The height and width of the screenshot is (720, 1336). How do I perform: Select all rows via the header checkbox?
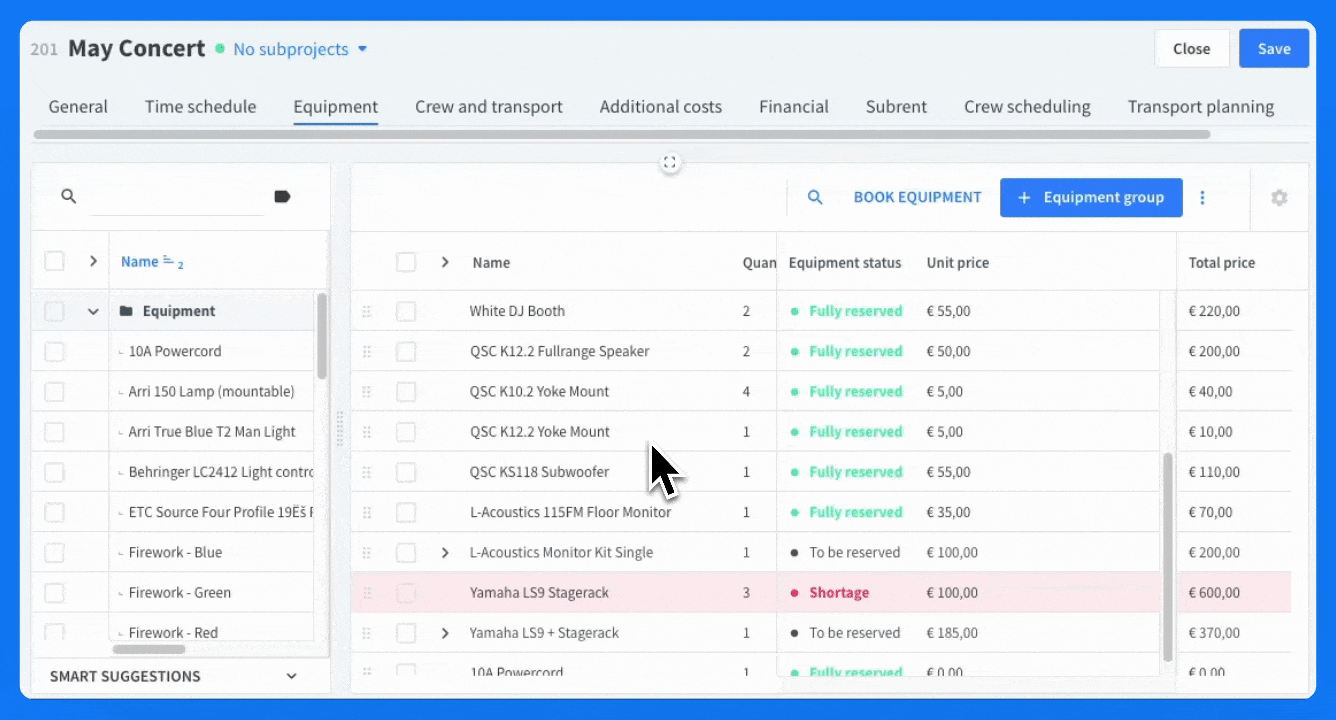tap(406, 262)
